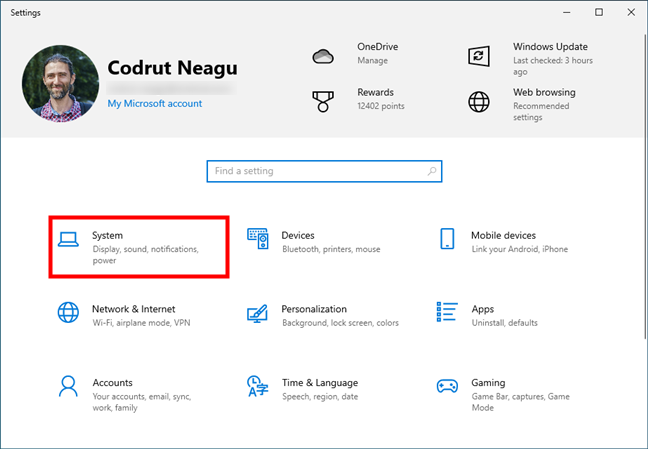Click Web browsing Recommended settings text
Viewport: 648px width, 449px height.
coord(541,112)
